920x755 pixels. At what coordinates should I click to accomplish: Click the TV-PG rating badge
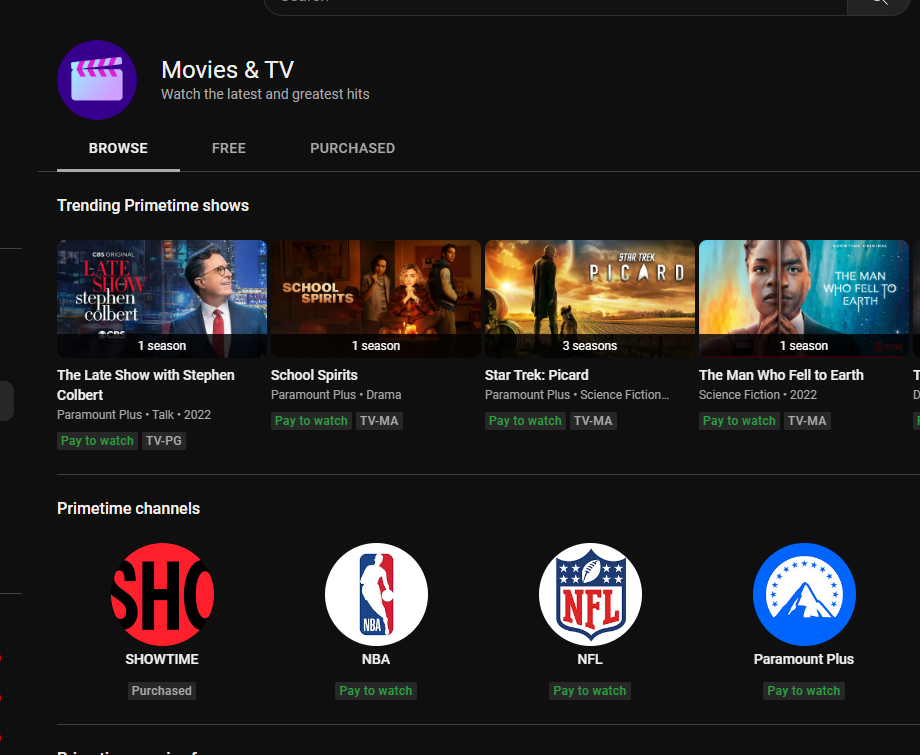click(164, 441)
